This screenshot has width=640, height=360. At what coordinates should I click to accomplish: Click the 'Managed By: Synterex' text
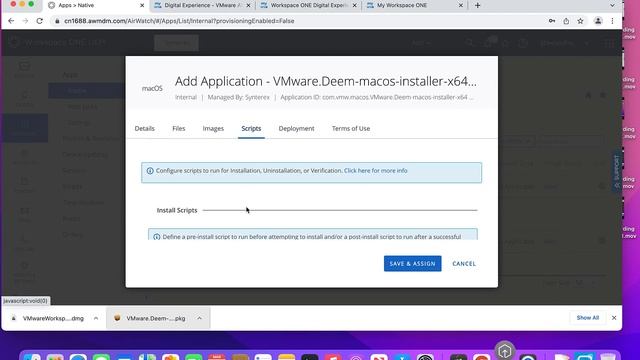pos(238,97)
